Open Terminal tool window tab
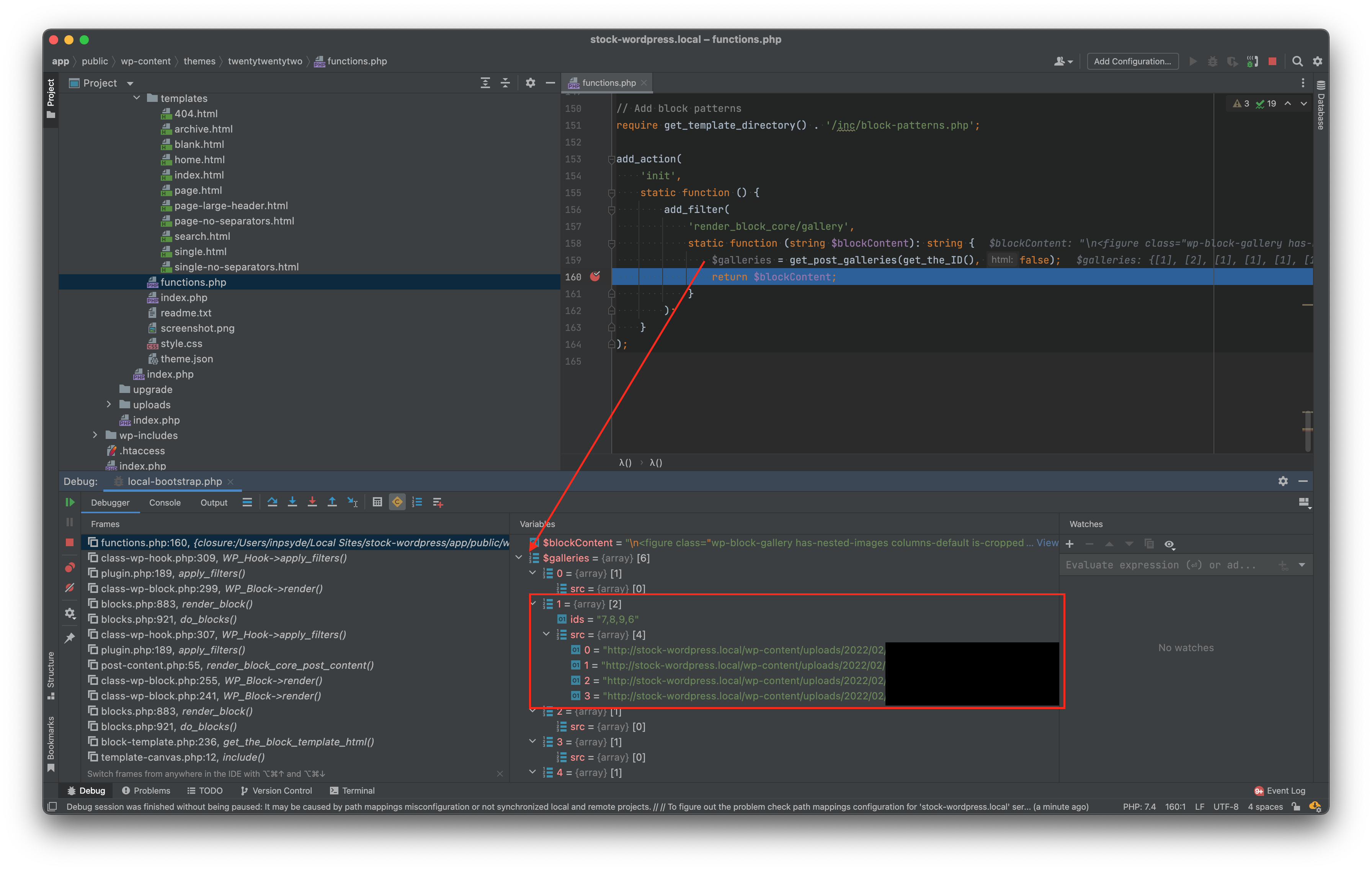The width and height of the screenshot is (1372, 871). pyautogui.click(x=352, y=790)
